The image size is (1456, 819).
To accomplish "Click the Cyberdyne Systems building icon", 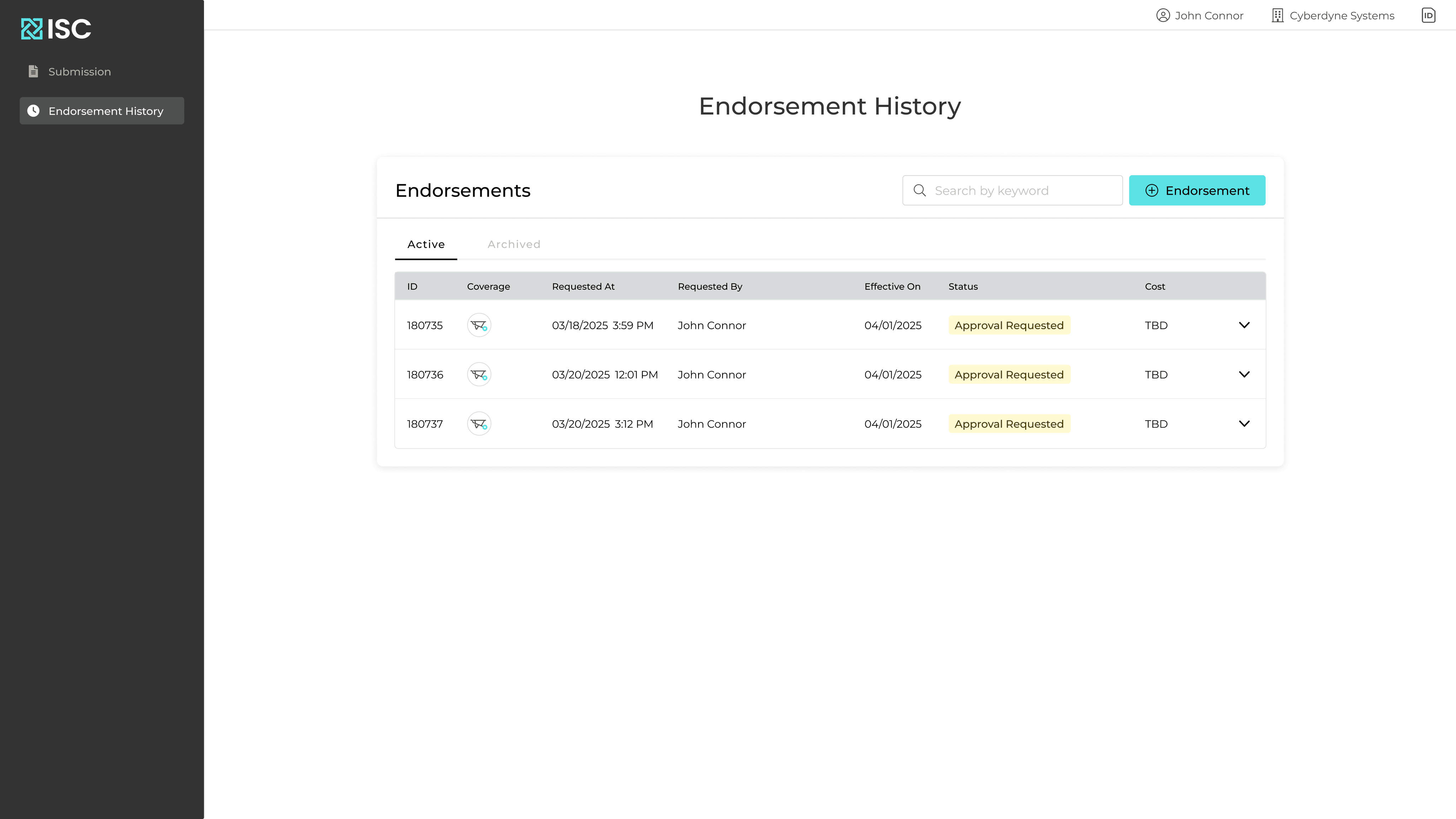I will [1278, 15].
